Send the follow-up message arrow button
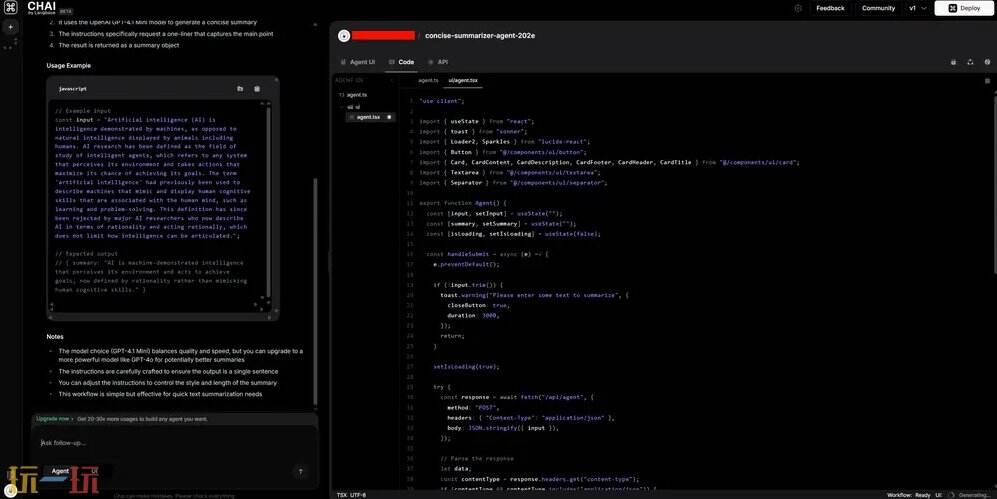Viewport: 997px width, 499px height. click(x=300, y=471)
